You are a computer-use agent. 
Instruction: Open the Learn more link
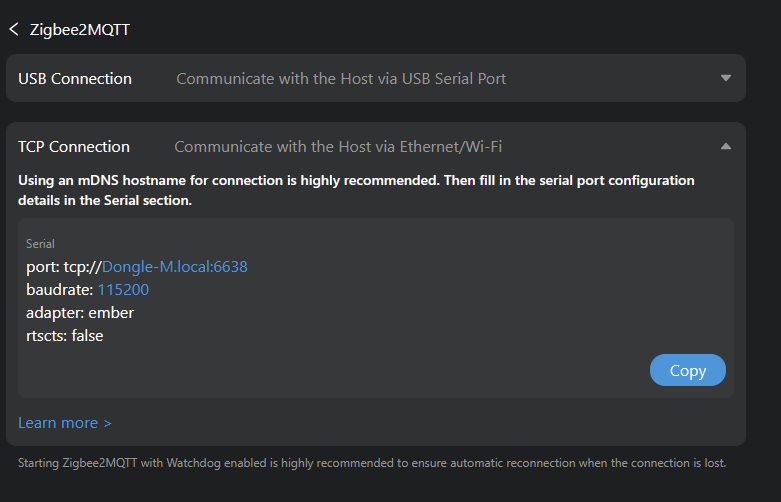65,423
